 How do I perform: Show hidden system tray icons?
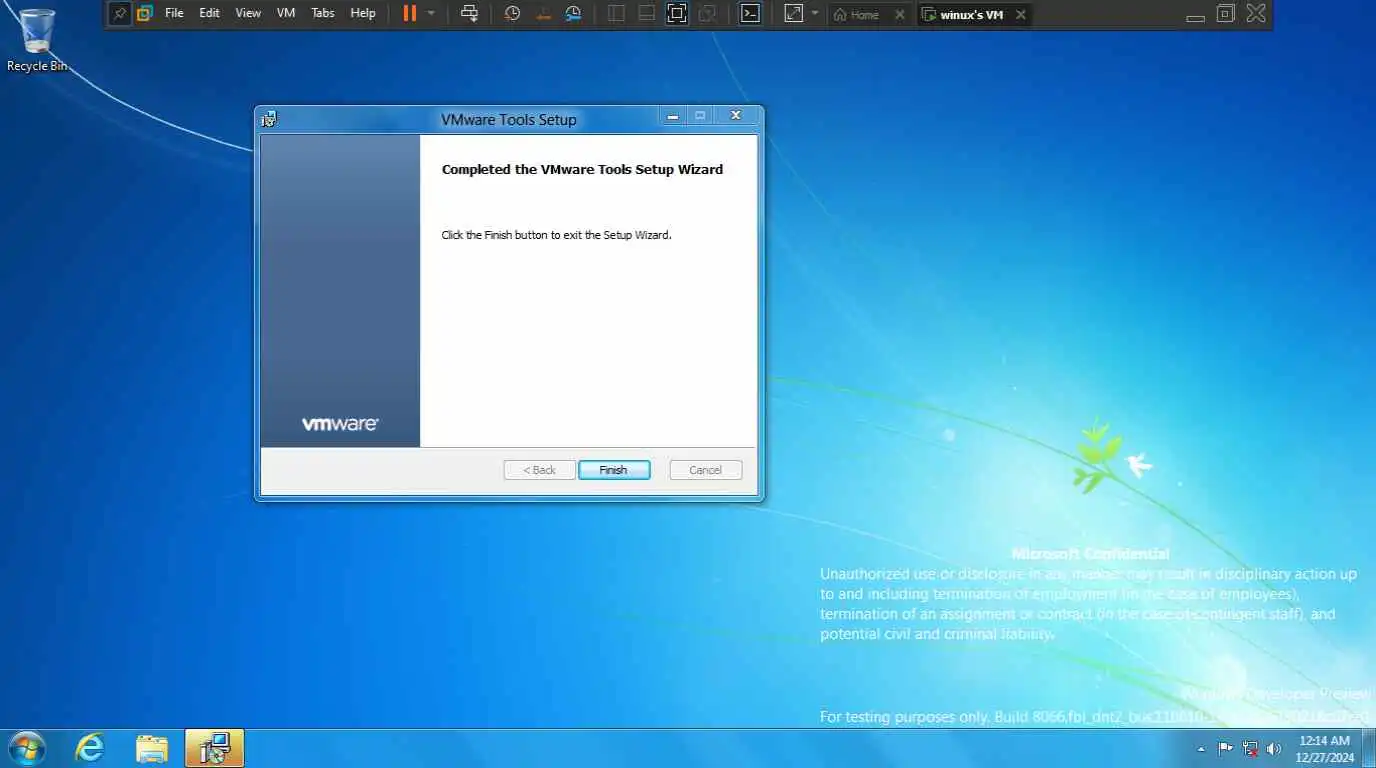(1201, 748)
